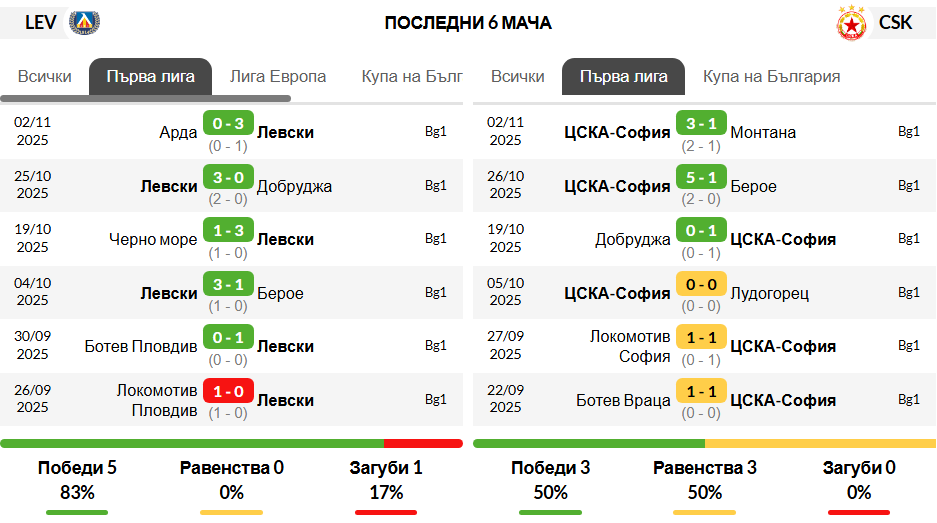This screenshot has height=523, width=937.
Task: Click the 5-1 score against Берое
Action: [x=701, y=177]
